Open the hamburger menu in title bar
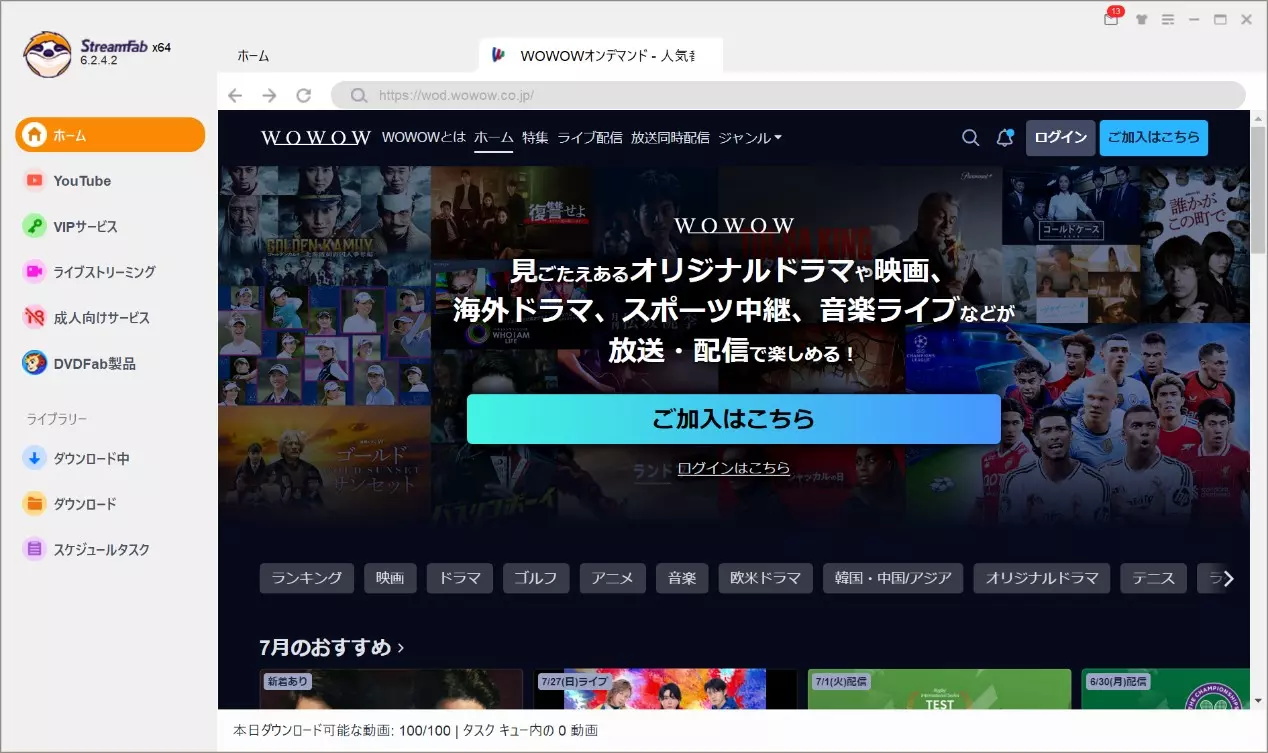 click(1167, 20)
